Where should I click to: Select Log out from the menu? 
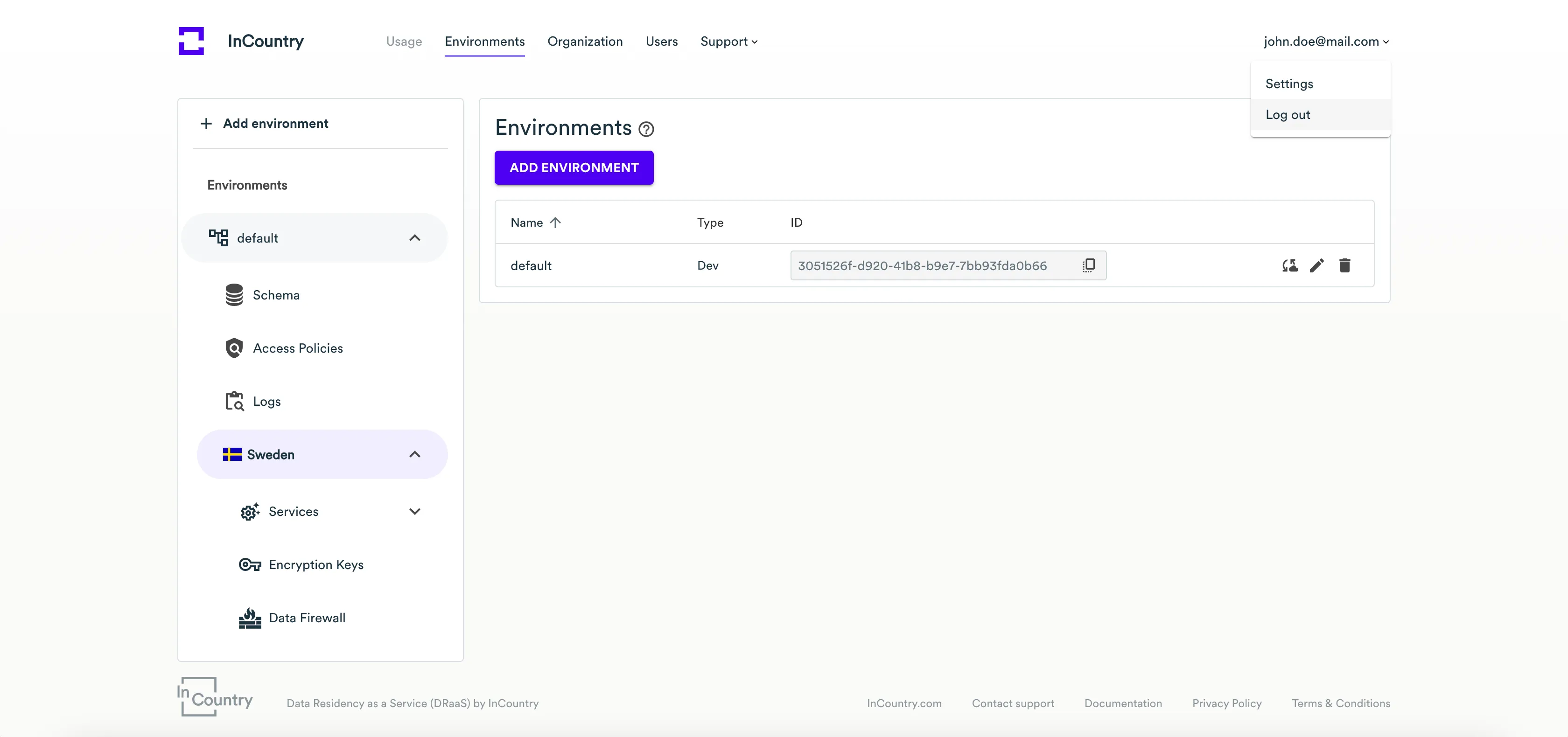pyautogui.click(x=1288, y=115)
